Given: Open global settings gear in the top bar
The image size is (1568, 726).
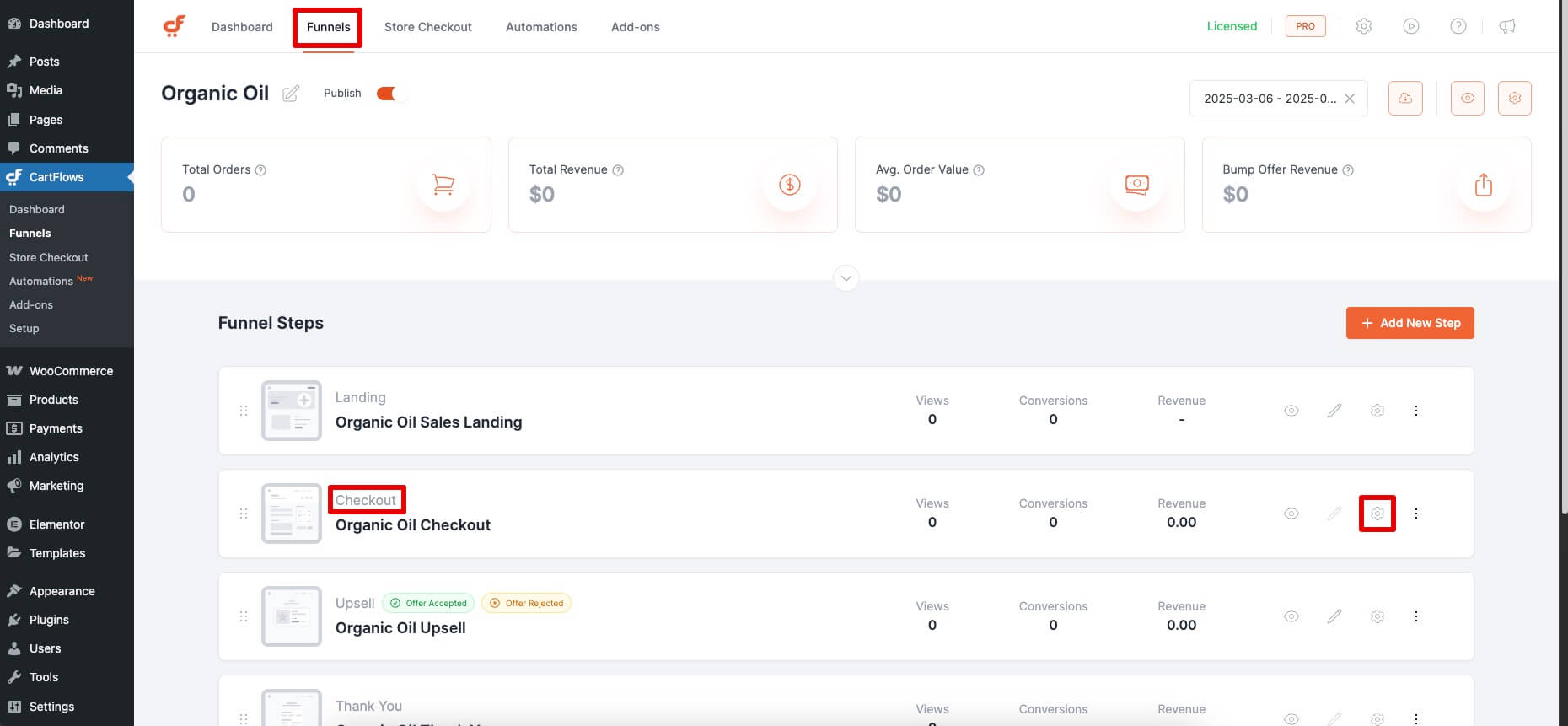Looking at the screenshot, I should pos(1364,26).
